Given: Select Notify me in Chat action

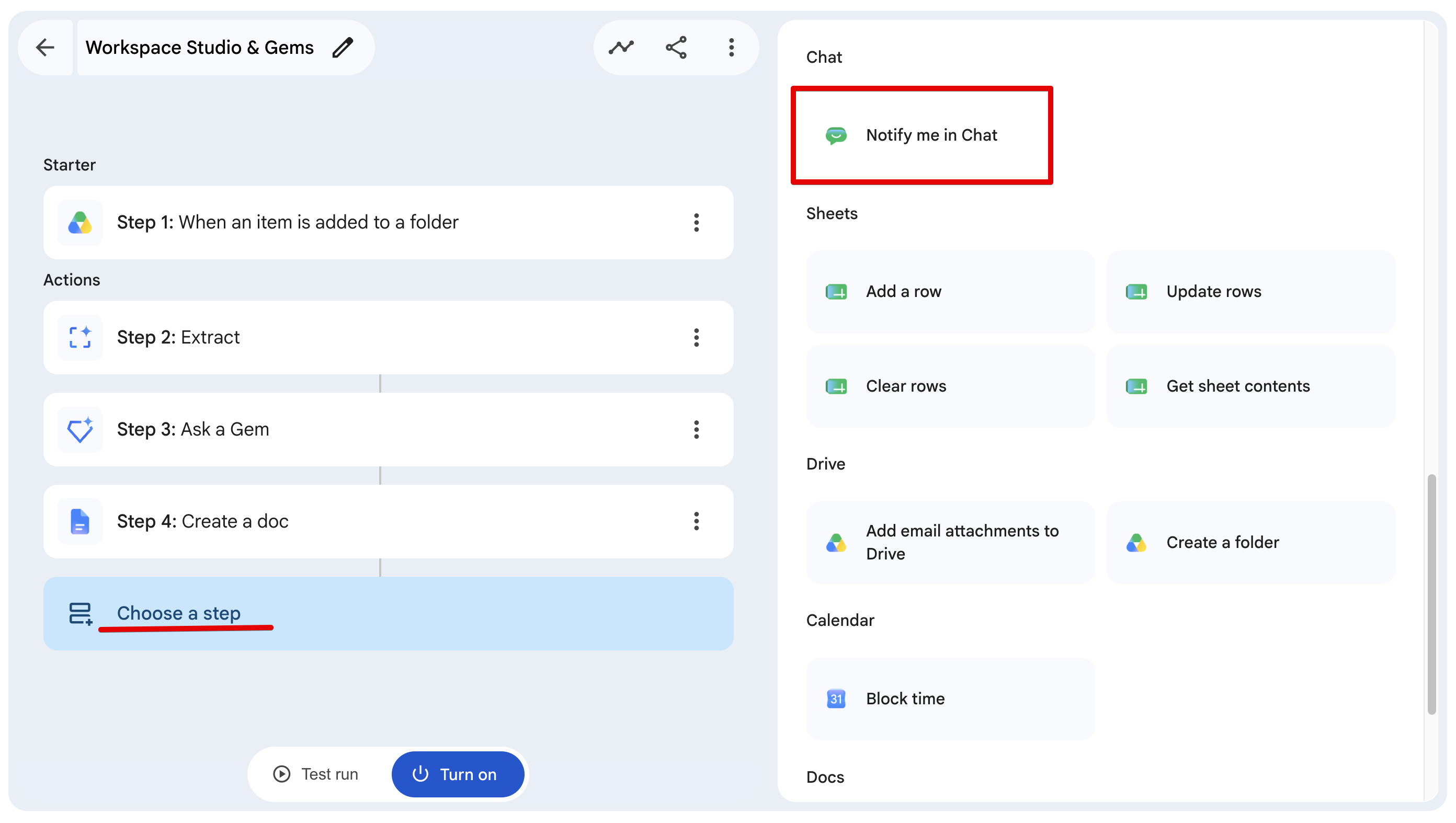Looking at the screenshot, I should pyautogui.click(x=922, y=135).
